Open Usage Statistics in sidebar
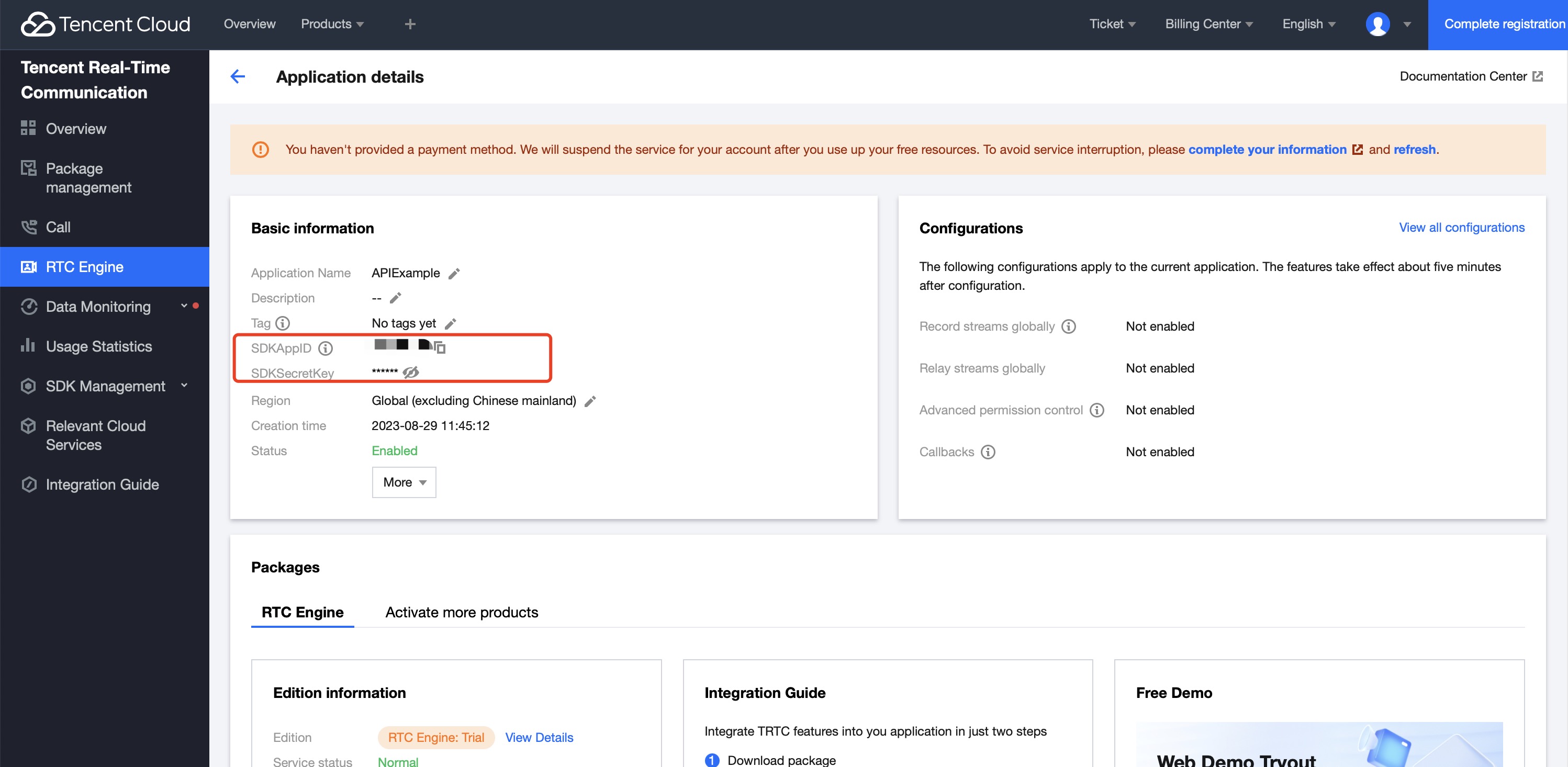Image resolution: width=1568 pixels, height=767 pixels. 105,346
